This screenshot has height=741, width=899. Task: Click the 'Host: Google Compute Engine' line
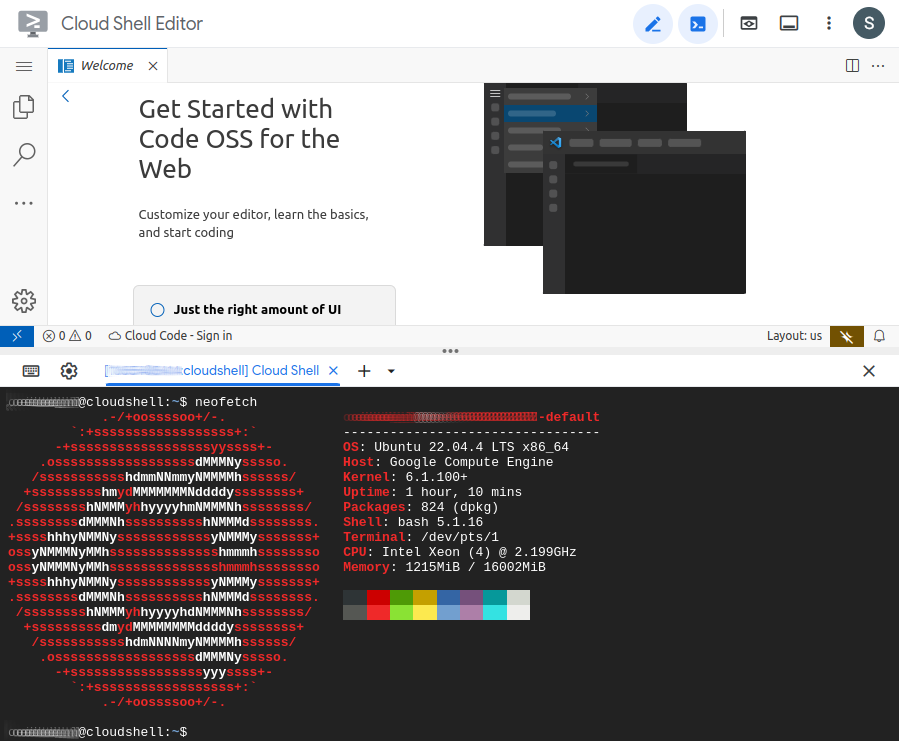(448, 462)
